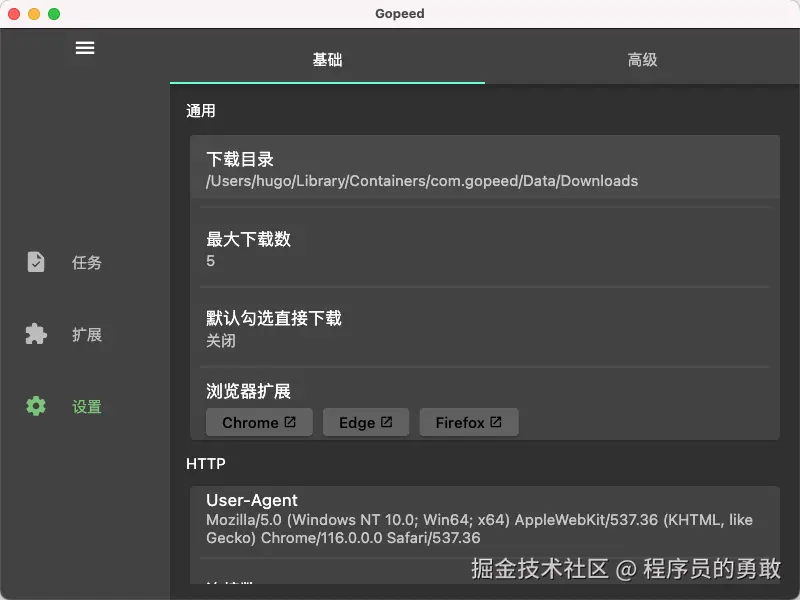The height and width of the screenshot is (600, 800).
Task: Click the 设置 (Settings) gear icon
Action: tap(37, 406)
